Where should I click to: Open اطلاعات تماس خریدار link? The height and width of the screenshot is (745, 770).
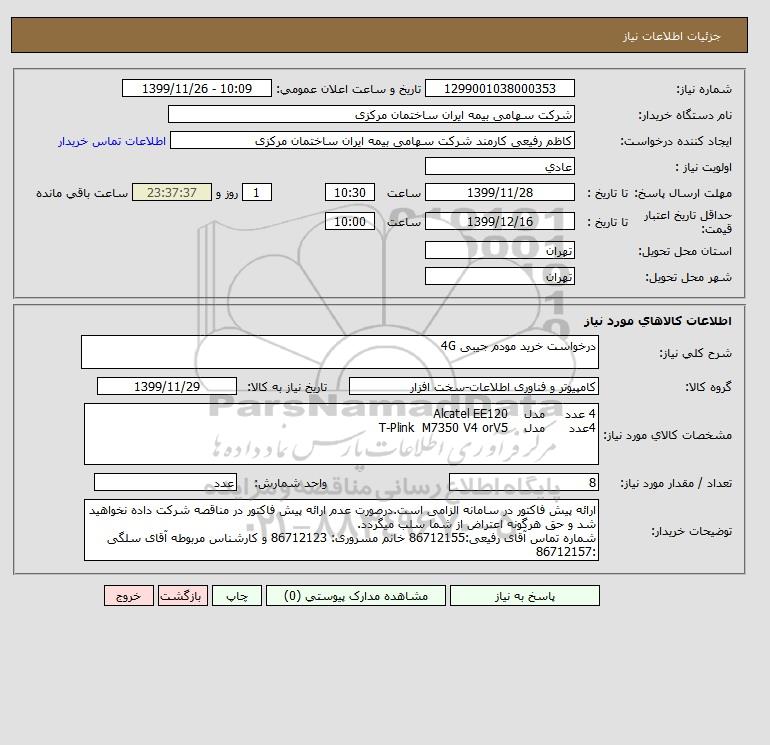112,141
